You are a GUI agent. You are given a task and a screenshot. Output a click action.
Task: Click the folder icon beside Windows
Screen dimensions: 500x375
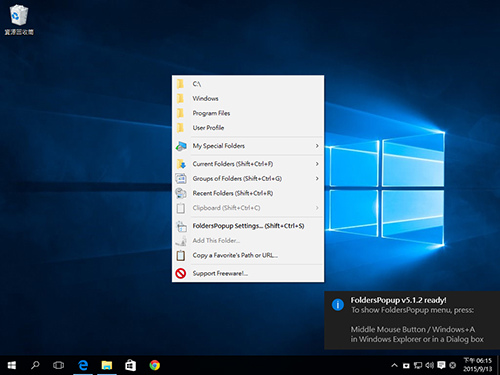click(x=180, y=98)
